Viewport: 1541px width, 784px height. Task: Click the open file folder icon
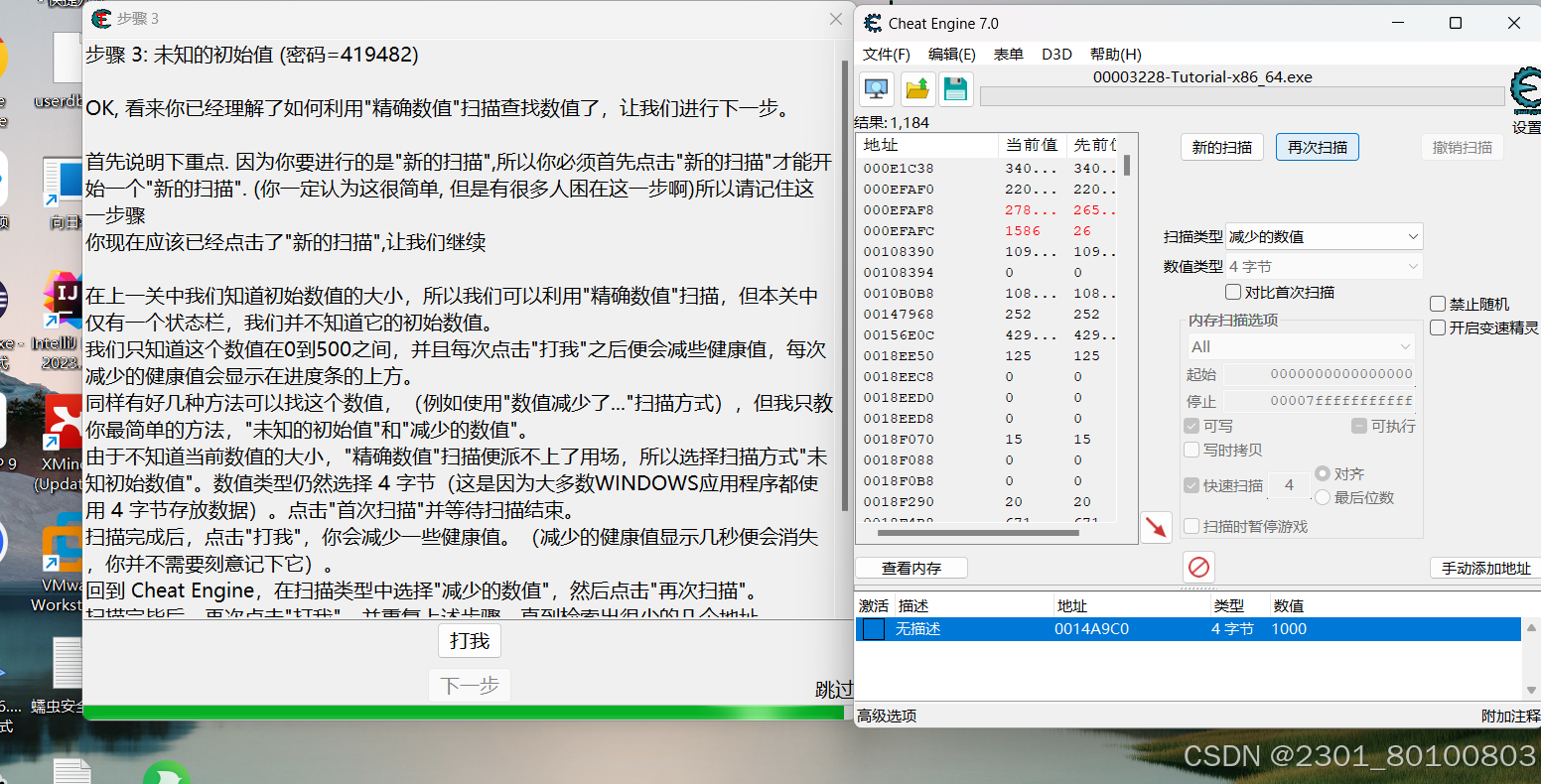(917, 89)
